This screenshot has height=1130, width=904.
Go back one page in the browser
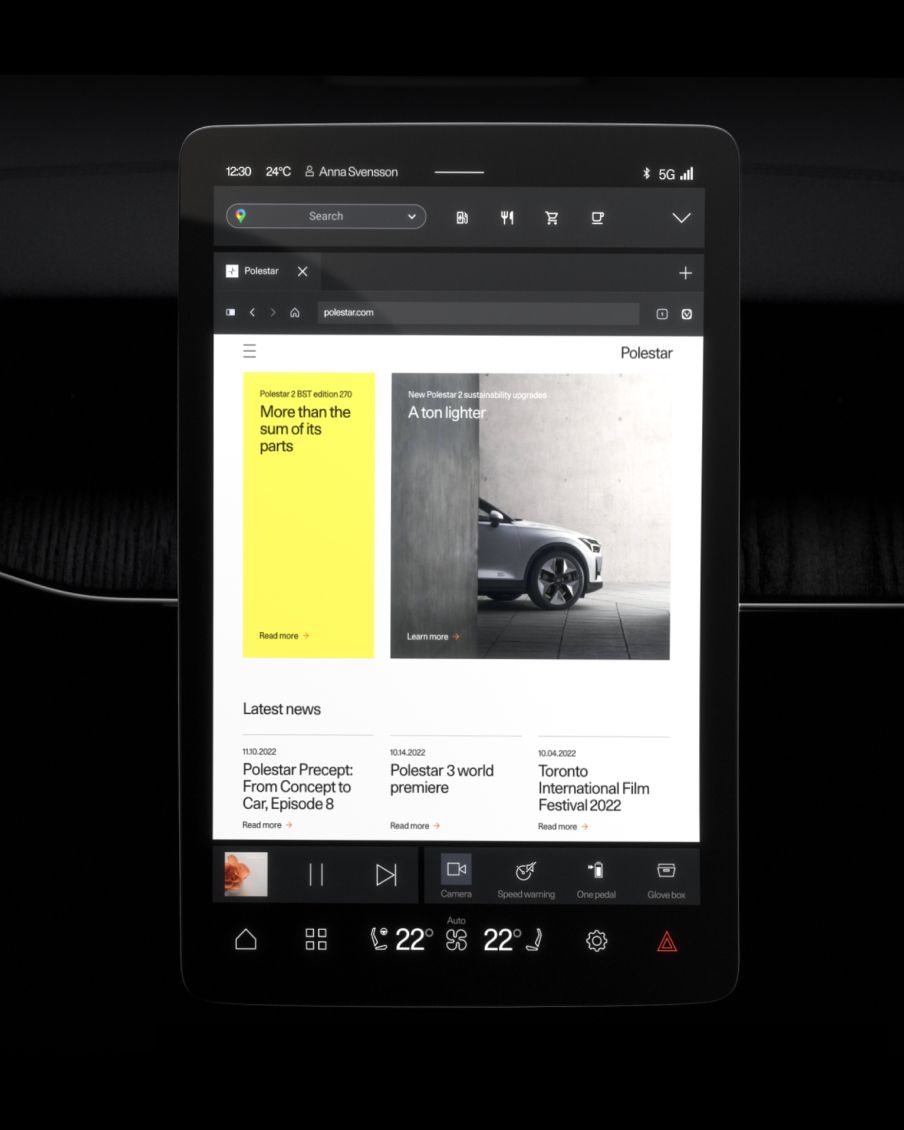click(x=252, y=312)
